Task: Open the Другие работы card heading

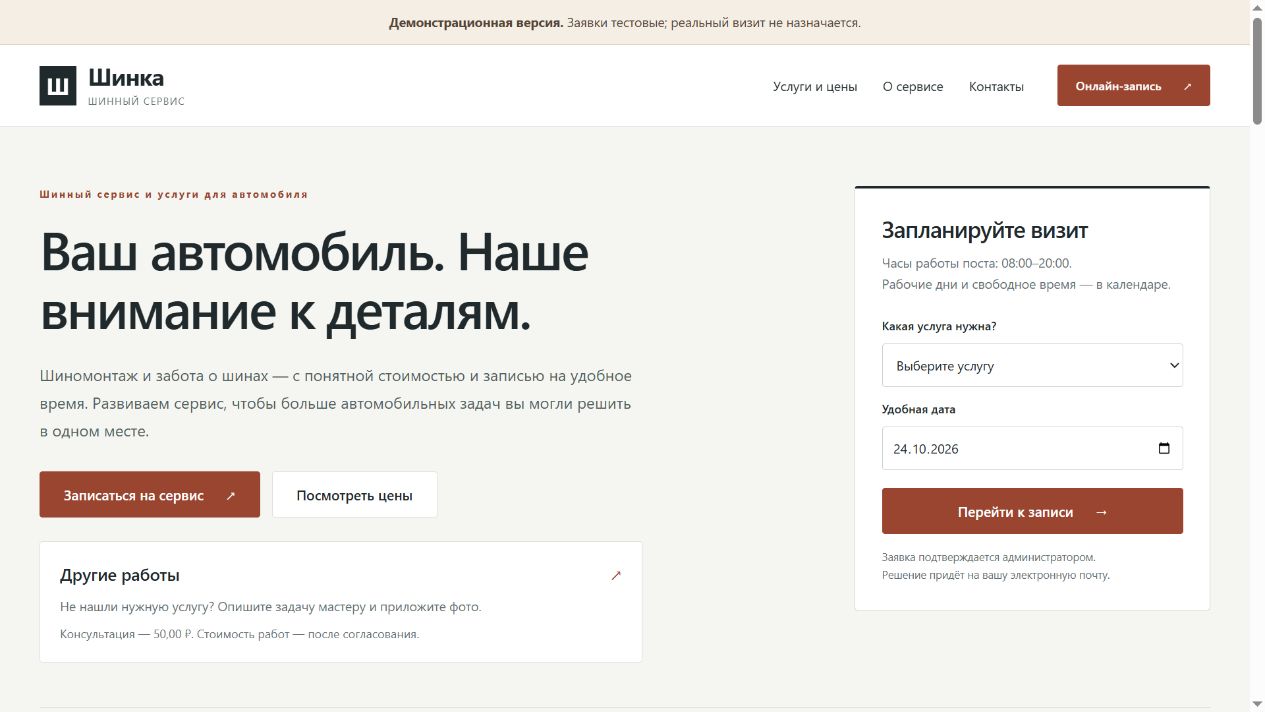Action: tap(120, 576)
